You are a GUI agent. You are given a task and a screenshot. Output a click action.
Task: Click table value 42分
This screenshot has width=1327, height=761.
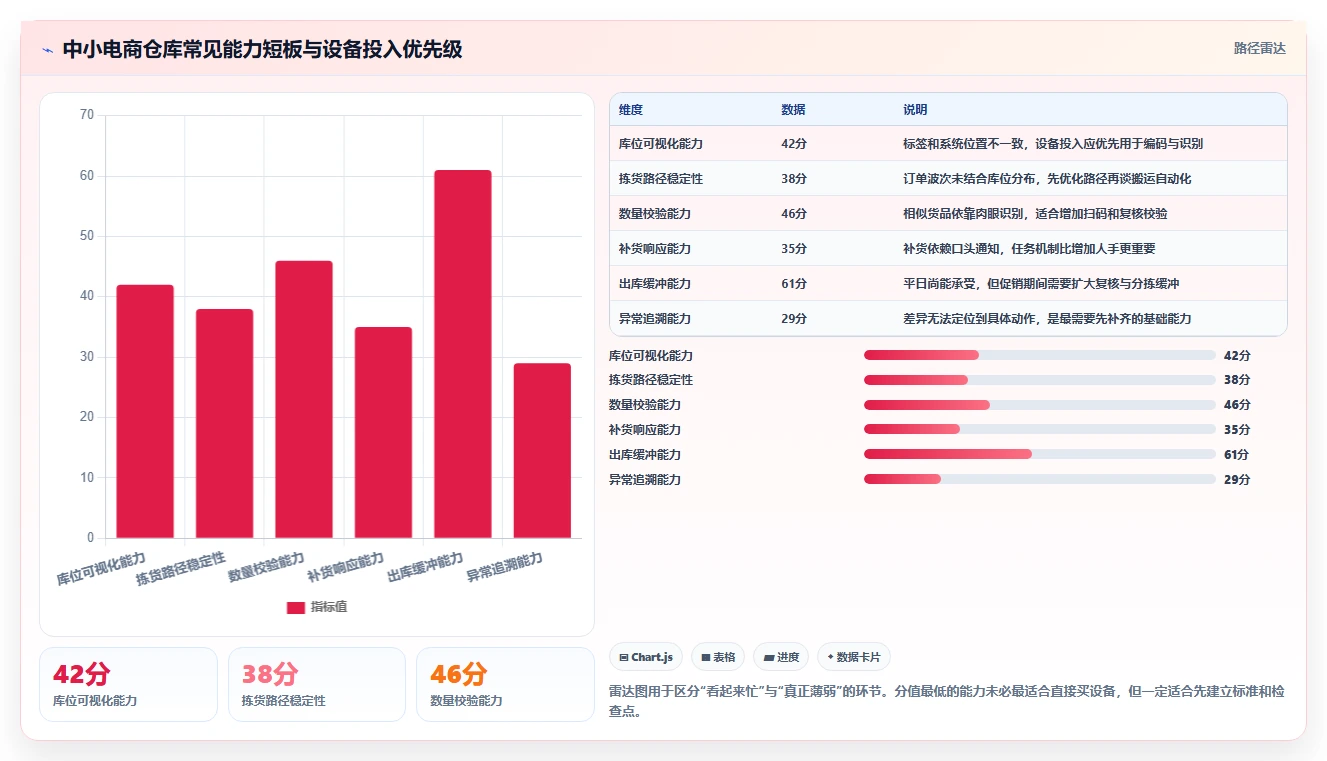click(x=794, y=144)
